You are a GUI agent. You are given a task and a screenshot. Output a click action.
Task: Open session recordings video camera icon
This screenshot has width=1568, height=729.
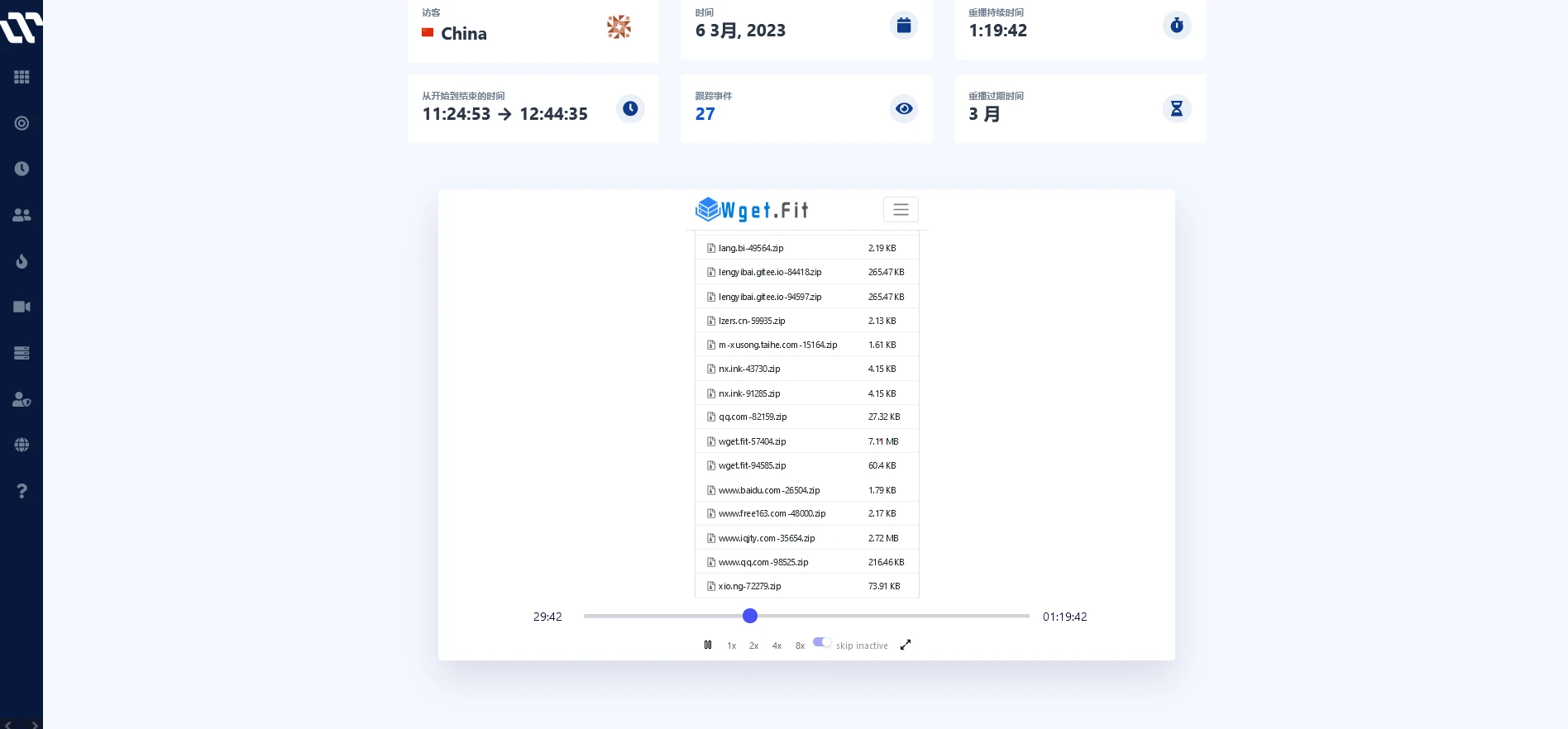22,307
